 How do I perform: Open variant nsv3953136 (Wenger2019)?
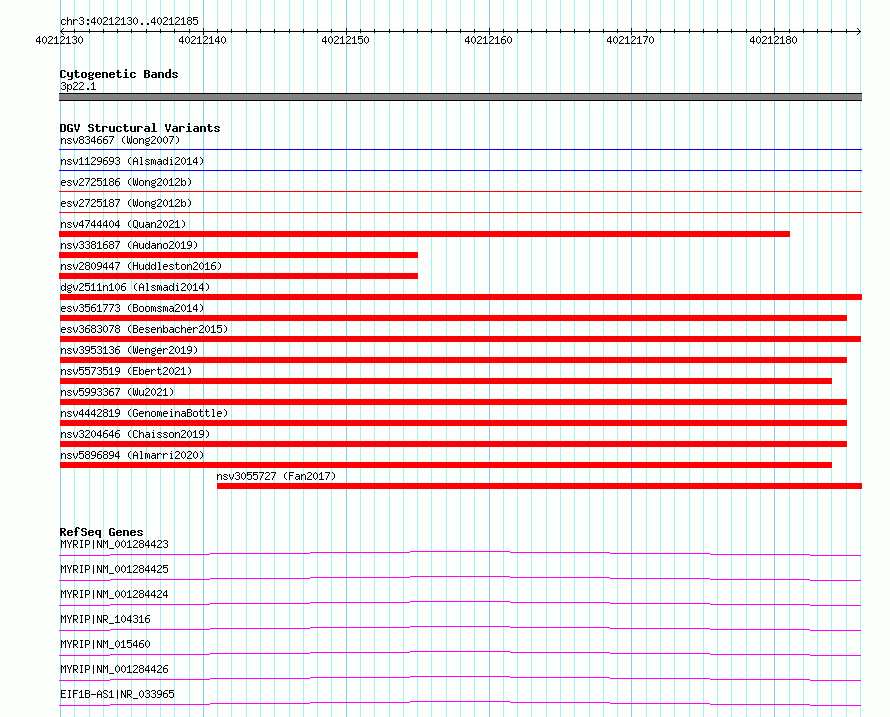coord(129,350)
